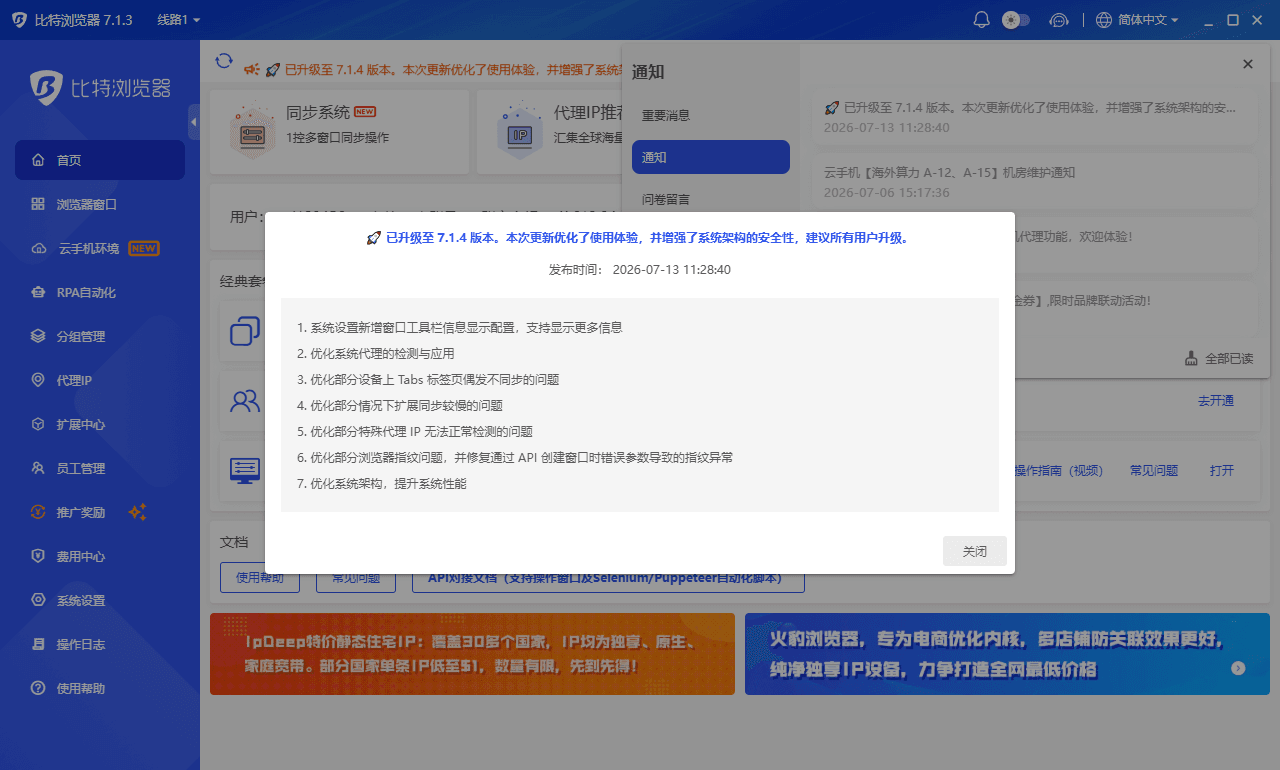Open the IpDeep static residential IP banner
Image resolution: width=1280 pixels, height=770 pixels.
[472, 654]
